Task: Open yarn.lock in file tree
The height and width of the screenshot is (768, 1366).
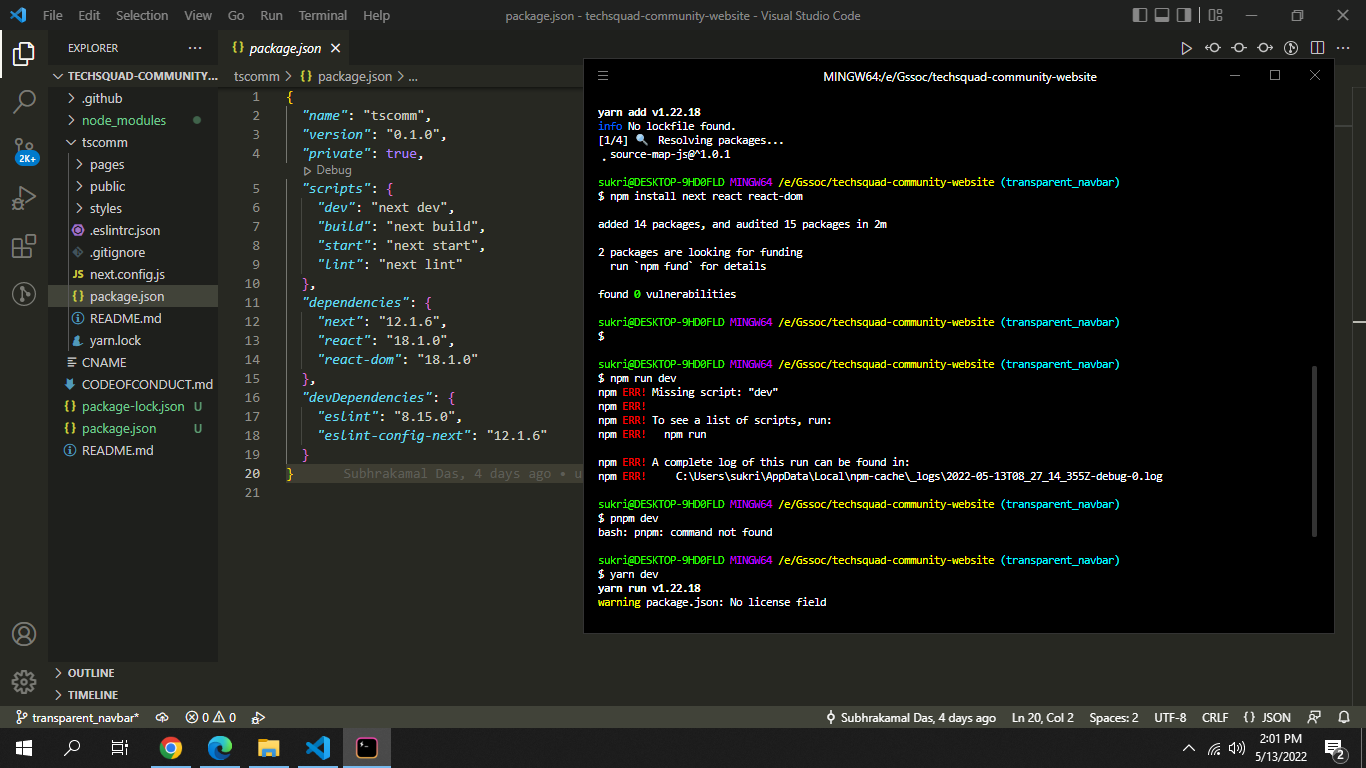Action: pyautogui.click(x=133, y=340)
